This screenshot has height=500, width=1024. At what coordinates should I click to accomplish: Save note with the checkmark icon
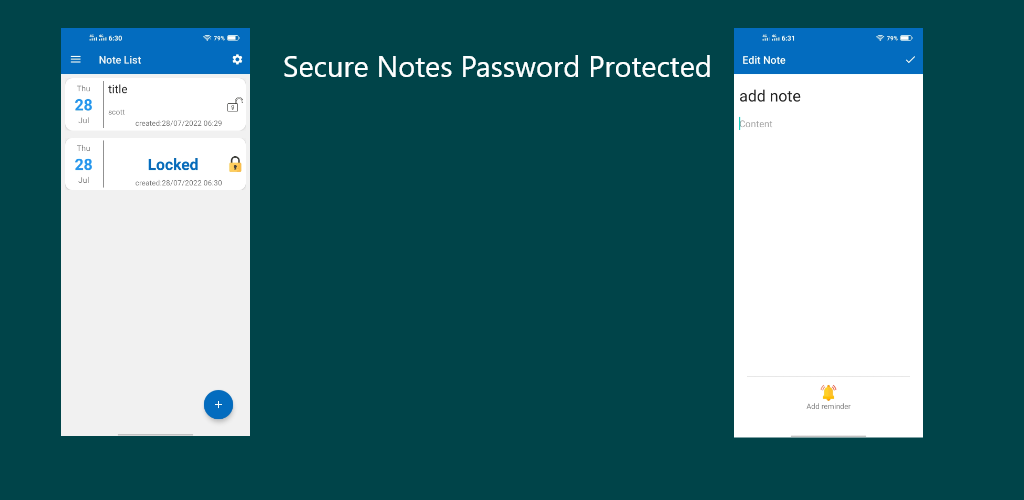click(x=910, y=59)
